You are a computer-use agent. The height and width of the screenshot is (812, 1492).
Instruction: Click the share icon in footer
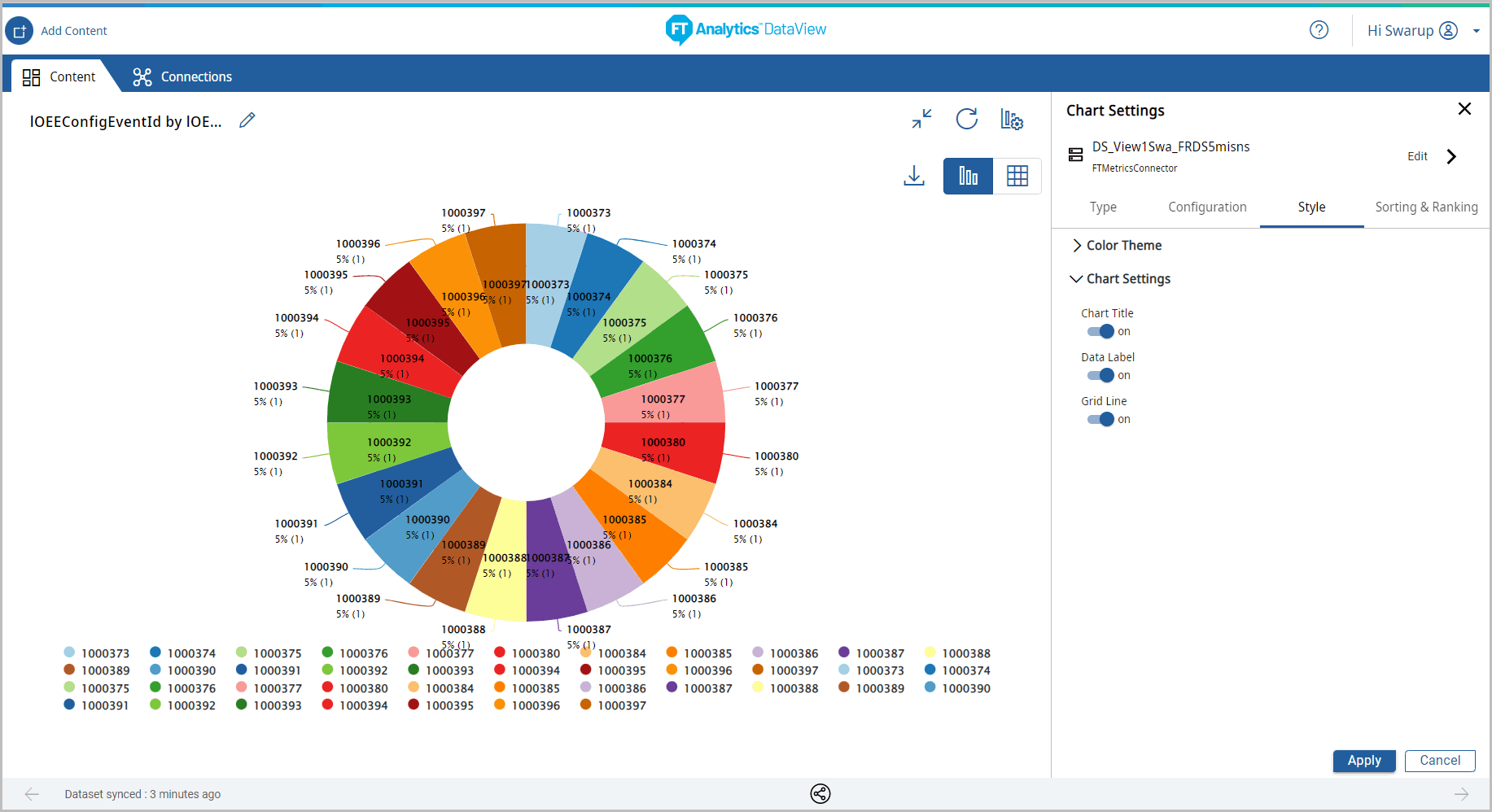point(820,794)
